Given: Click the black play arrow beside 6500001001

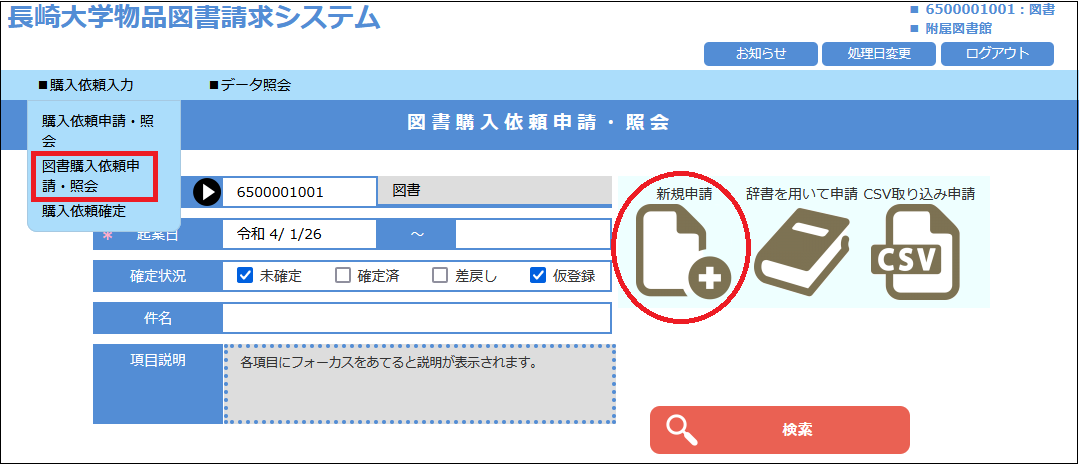Looking at the screenshot, I should click(207, 192).
